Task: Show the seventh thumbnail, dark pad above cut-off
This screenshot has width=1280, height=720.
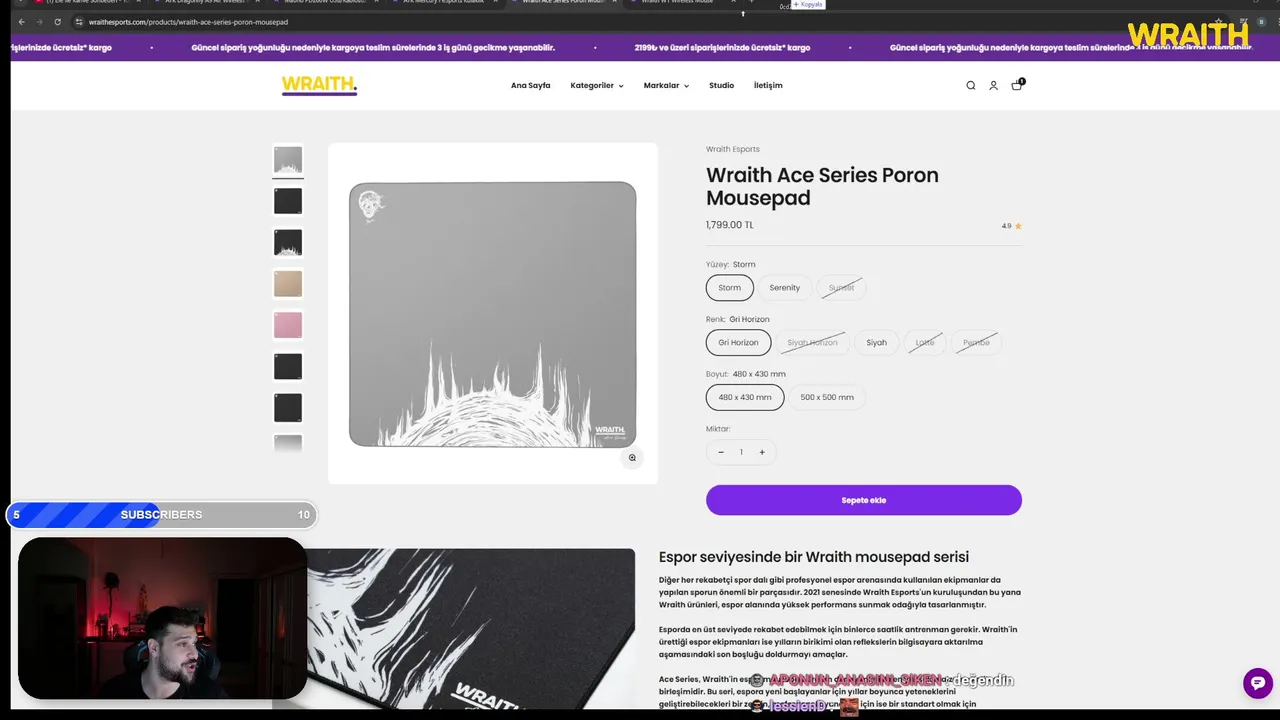Action: coord(288,408)
